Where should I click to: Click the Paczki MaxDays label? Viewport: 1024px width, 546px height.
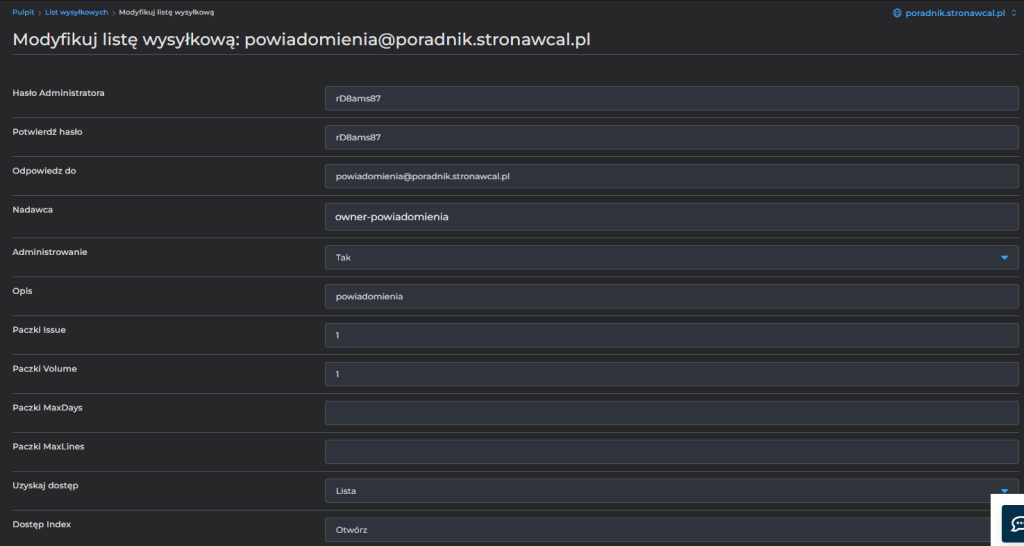(x=48, y=408)
